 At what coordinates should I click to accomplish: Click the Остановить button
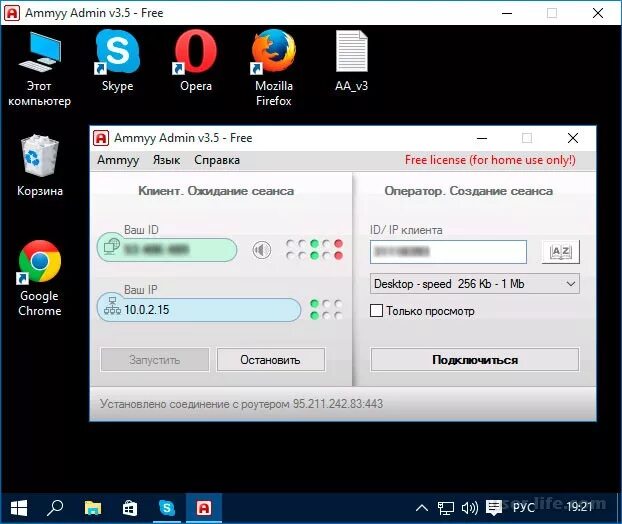(x=271, y=360)
